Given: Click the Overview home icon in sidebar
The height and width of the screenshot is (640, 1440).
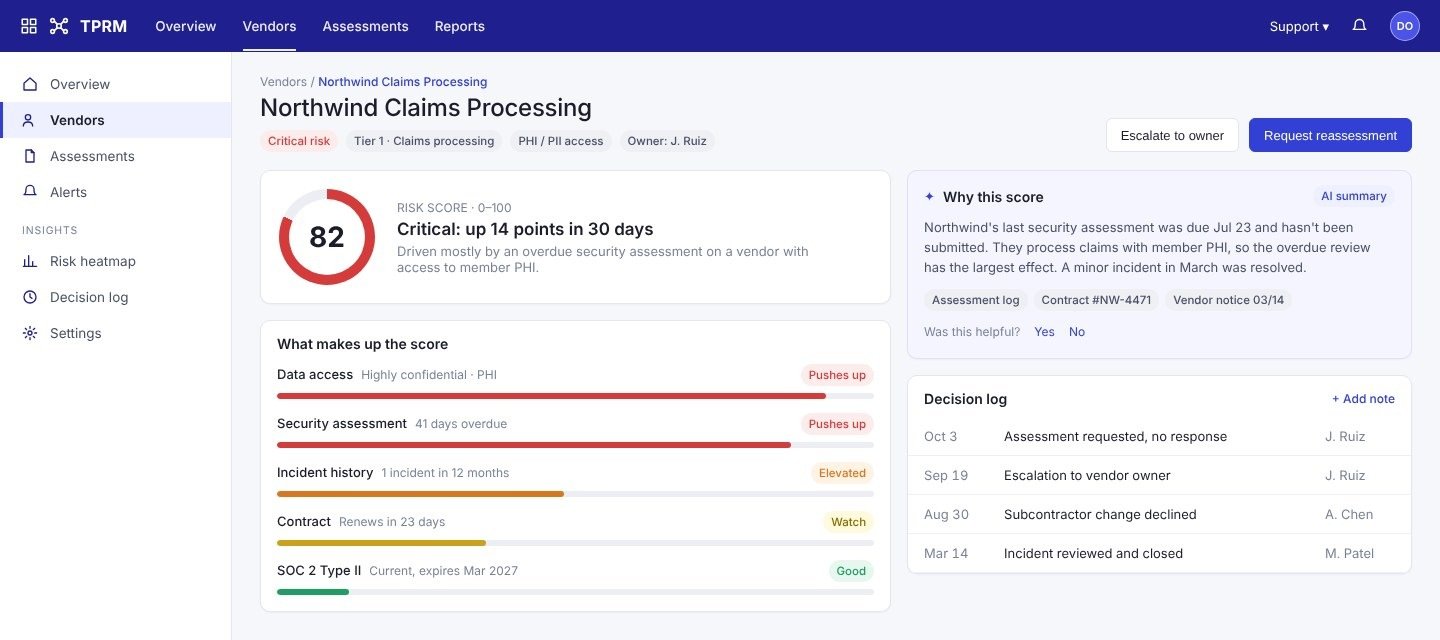Looking at the screenshot, I should [x=30, y=84].
